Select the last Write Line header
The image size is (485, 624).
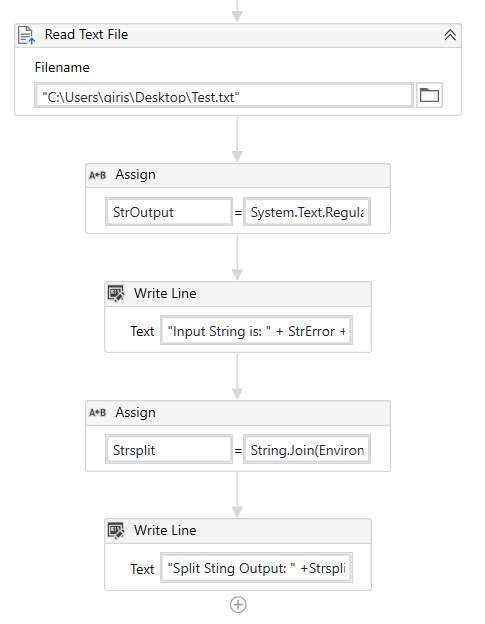(238, 531)
